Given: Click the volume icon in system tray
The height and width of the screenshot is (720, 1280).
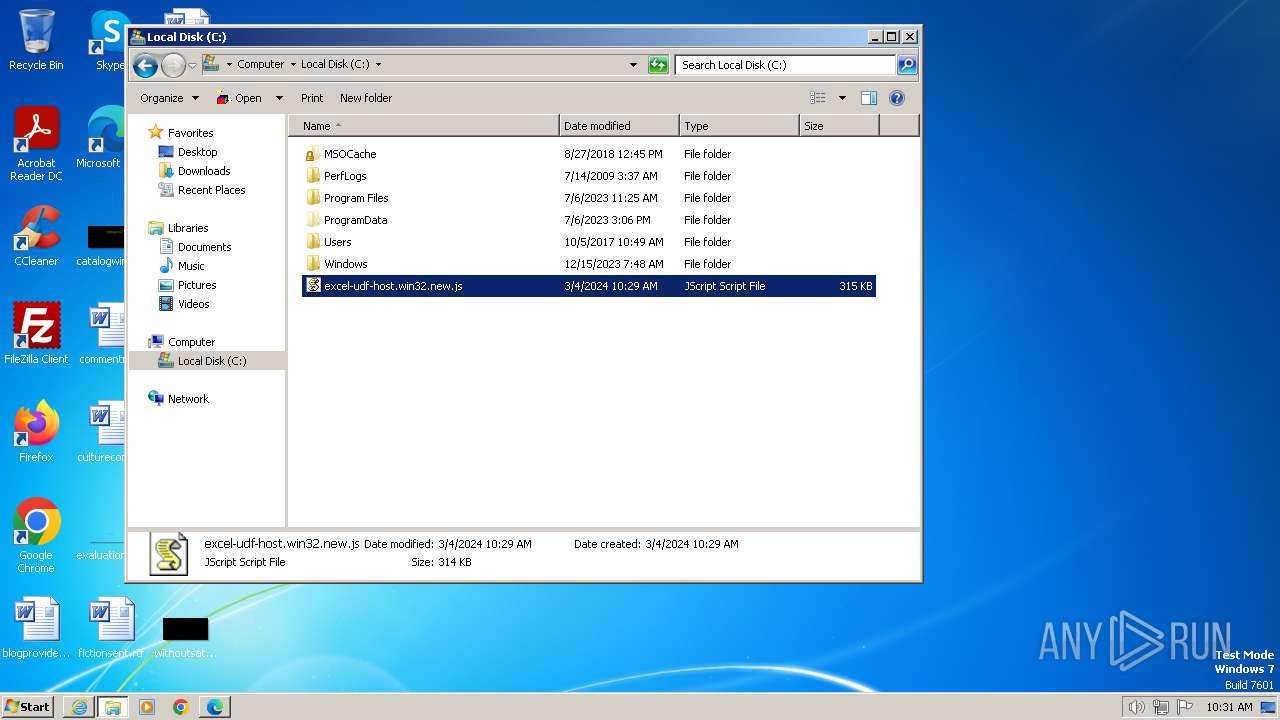Looking at the screenshot, I should (x=1136, y=707).
